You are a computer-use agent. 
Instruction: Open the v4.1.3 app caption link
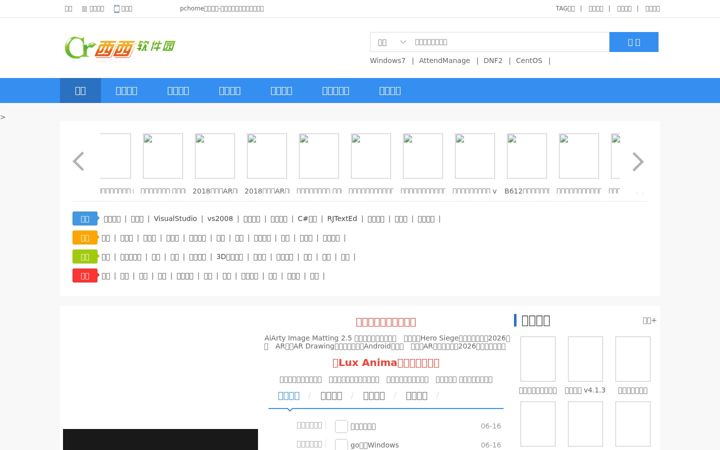coord(585,390)
